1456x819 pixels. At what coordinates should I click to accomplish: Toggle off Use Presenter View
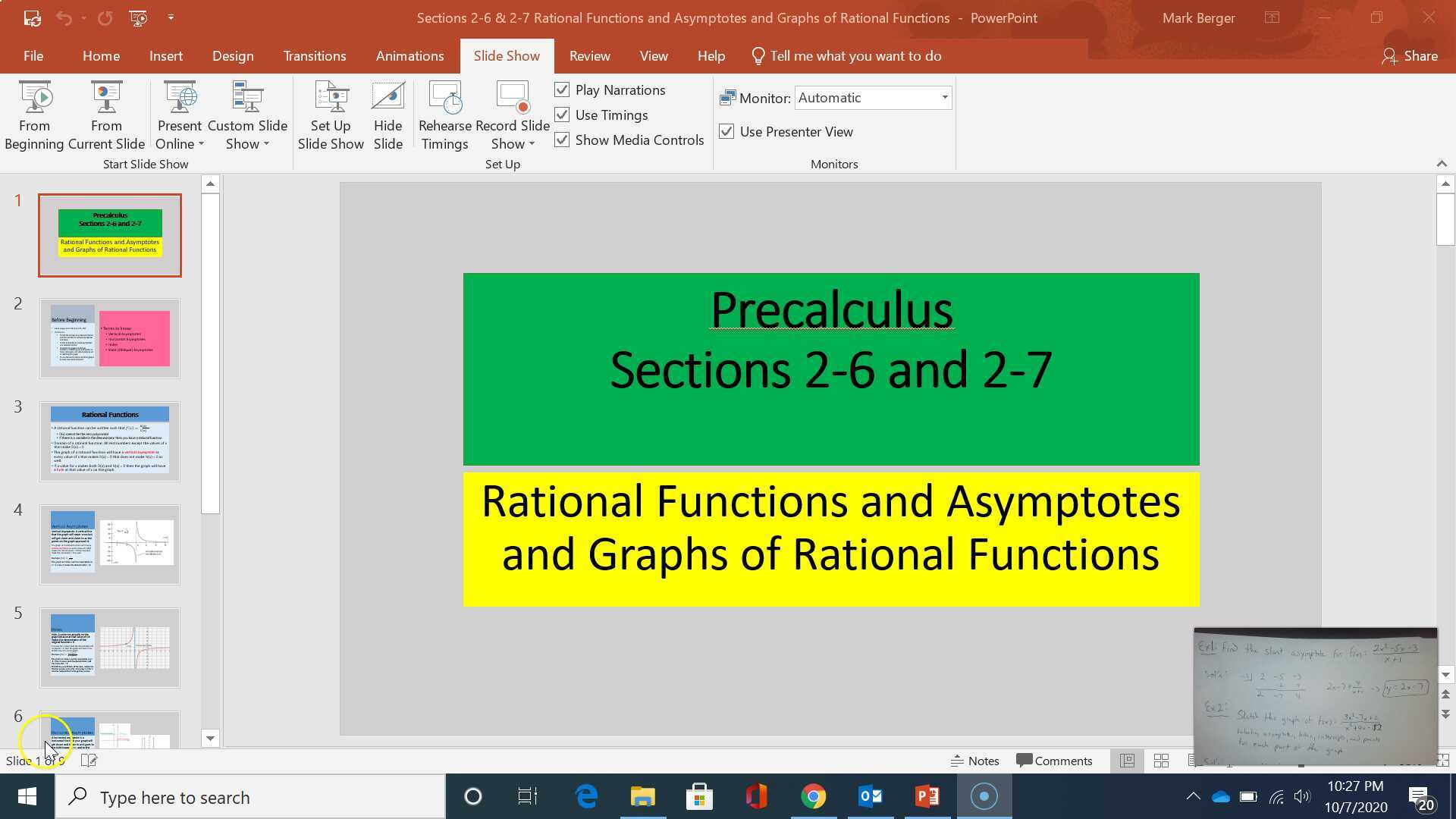tap(726, 131)
